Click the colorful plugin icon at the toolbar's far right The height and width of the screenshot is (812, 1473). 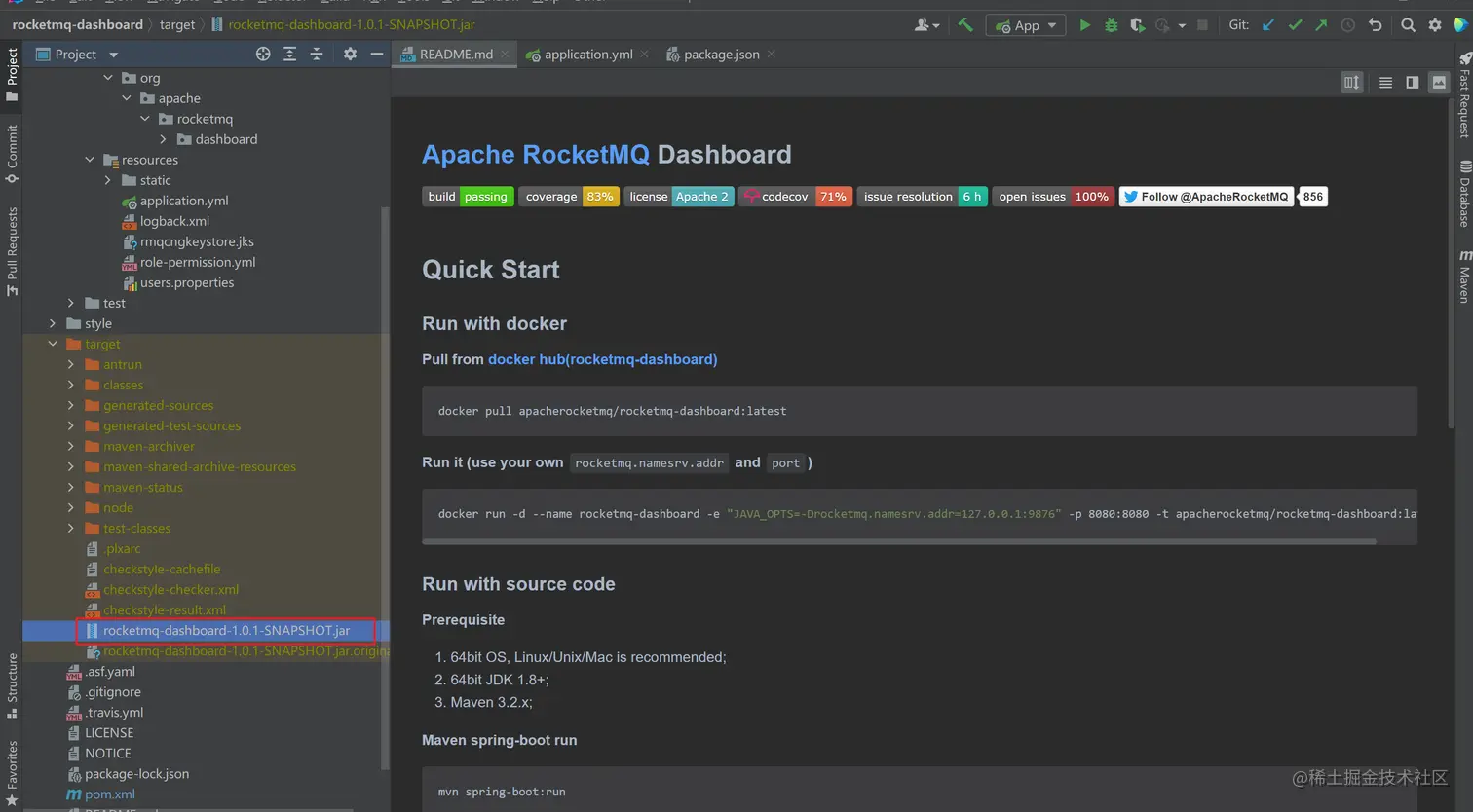[x=1461, y=25]
